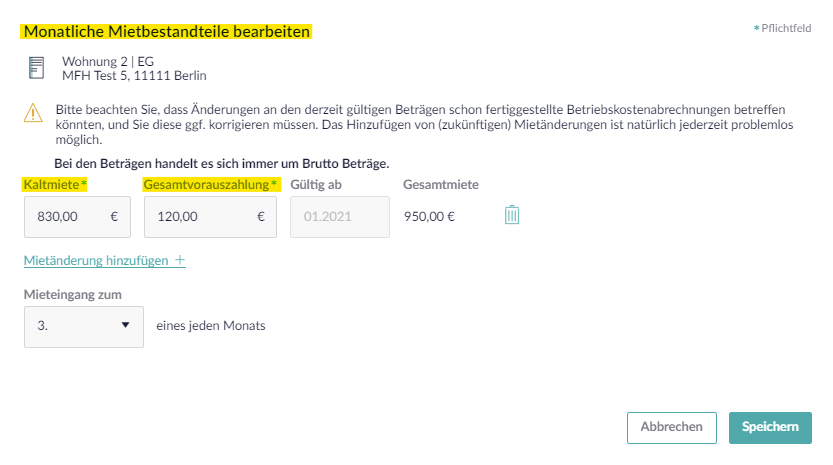This screenshot has width=833, height=465.
Task: Click the Monatliche Mietbestandteile bearbeiten heading
Action: point(166,31)
